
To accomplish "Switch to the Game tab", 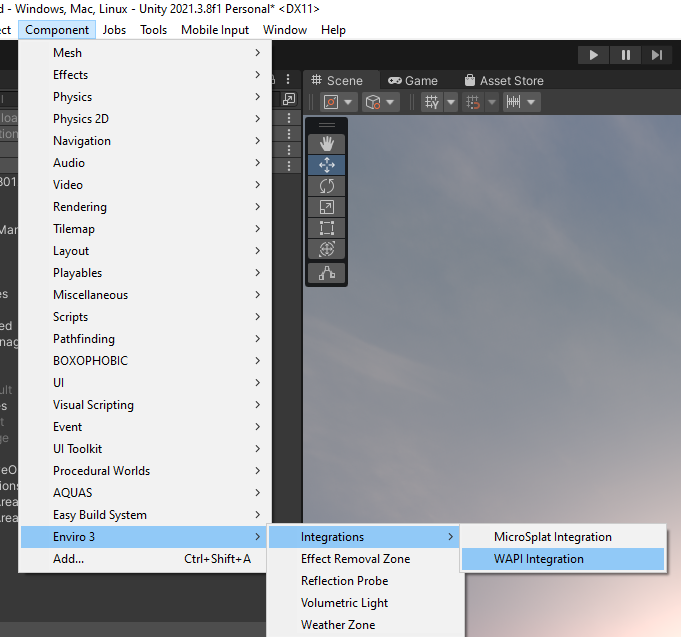I will pos(413,80).
